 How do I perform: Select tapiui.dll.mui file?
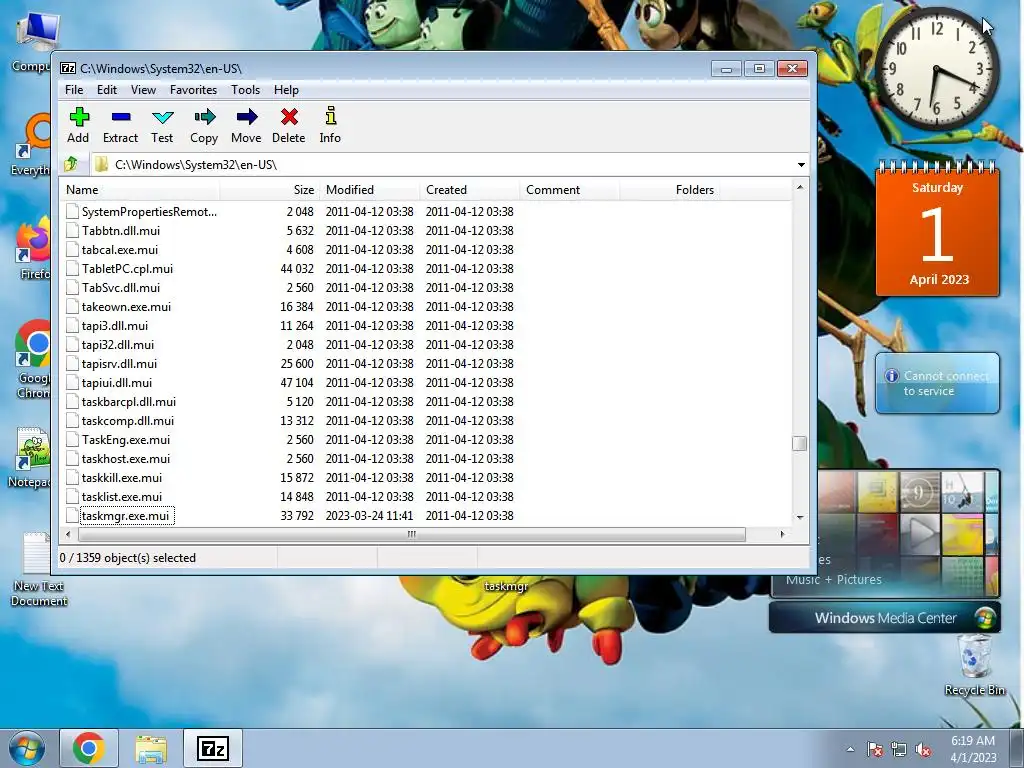(x=117, y=382)
